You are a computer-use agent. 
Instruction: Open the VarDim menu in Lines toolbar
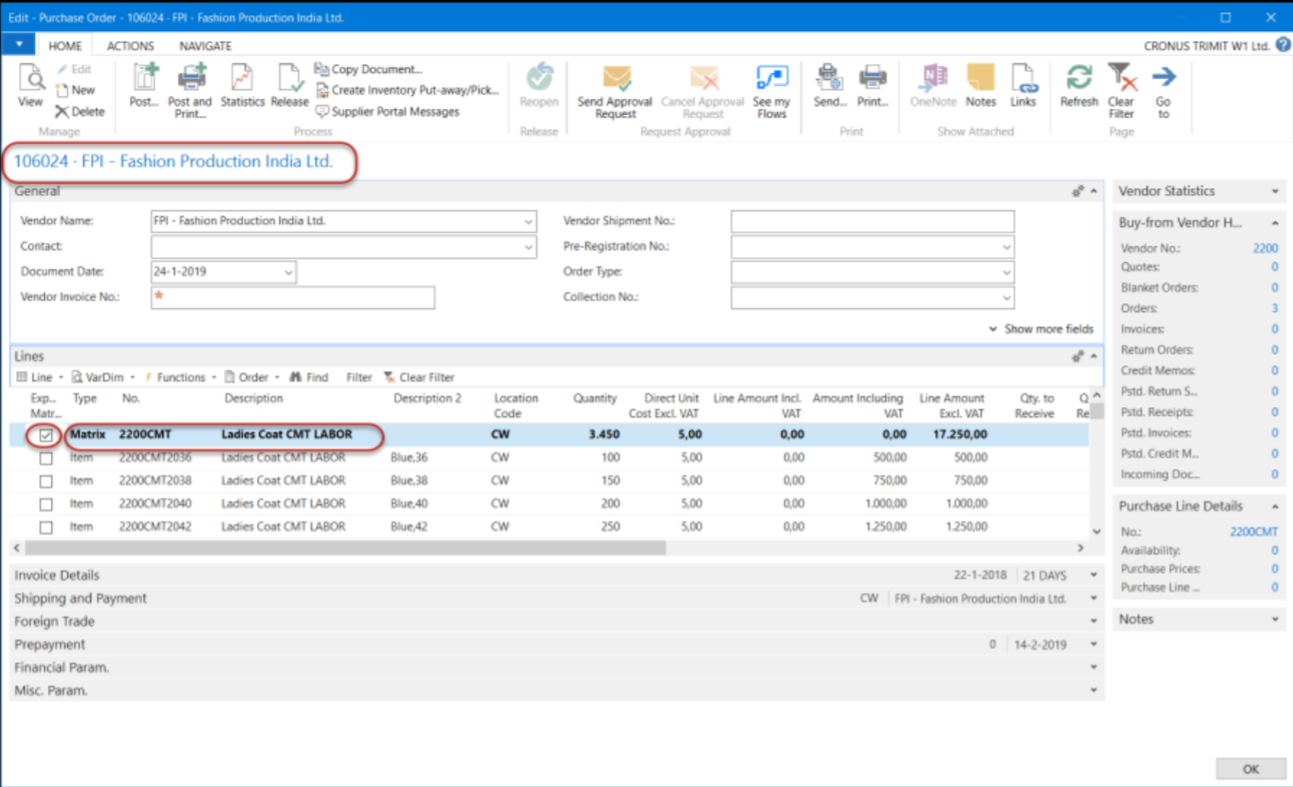coord(104,377)
